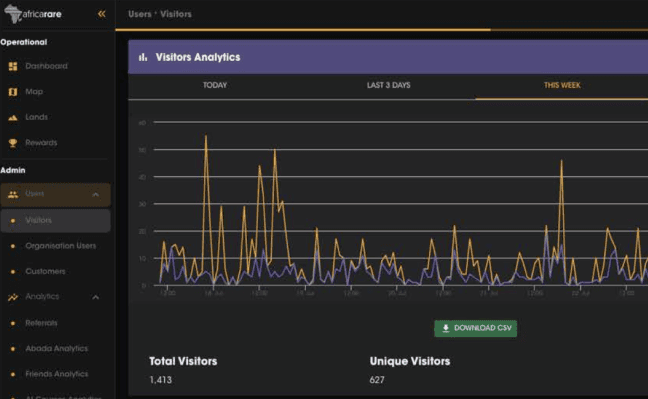Collapse the Users submenu chevron
The width and height of the screenshot is (648, 399).
(95, 194)
